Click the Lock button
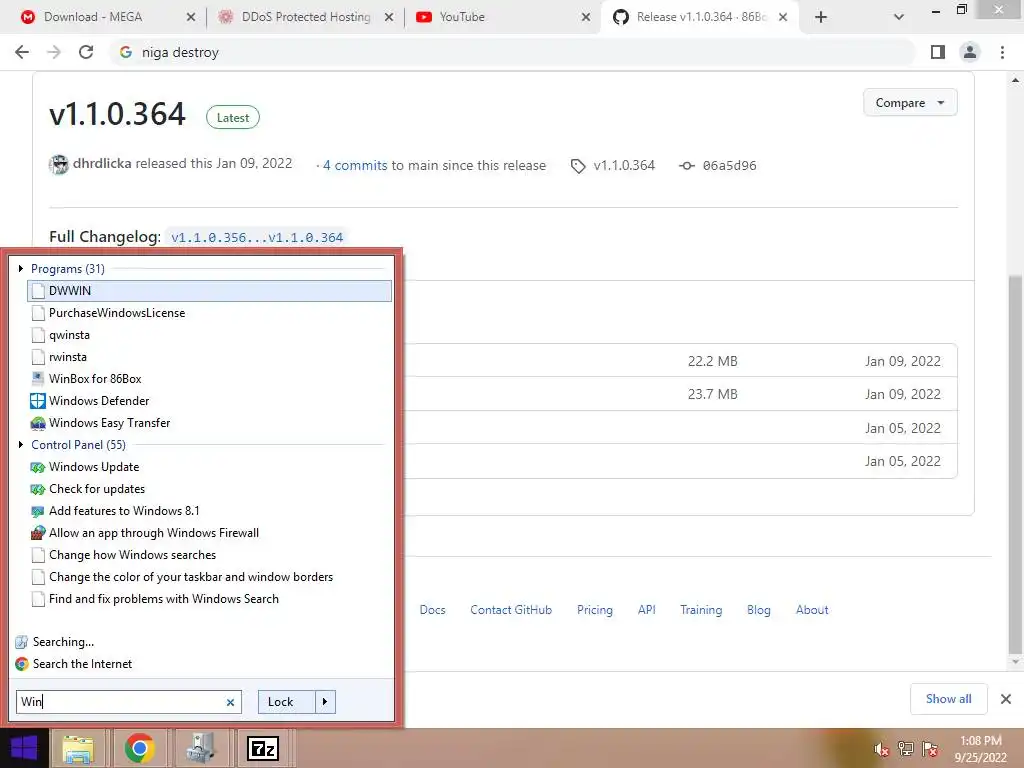1024x768 pixels. click(x=287, y=702)
